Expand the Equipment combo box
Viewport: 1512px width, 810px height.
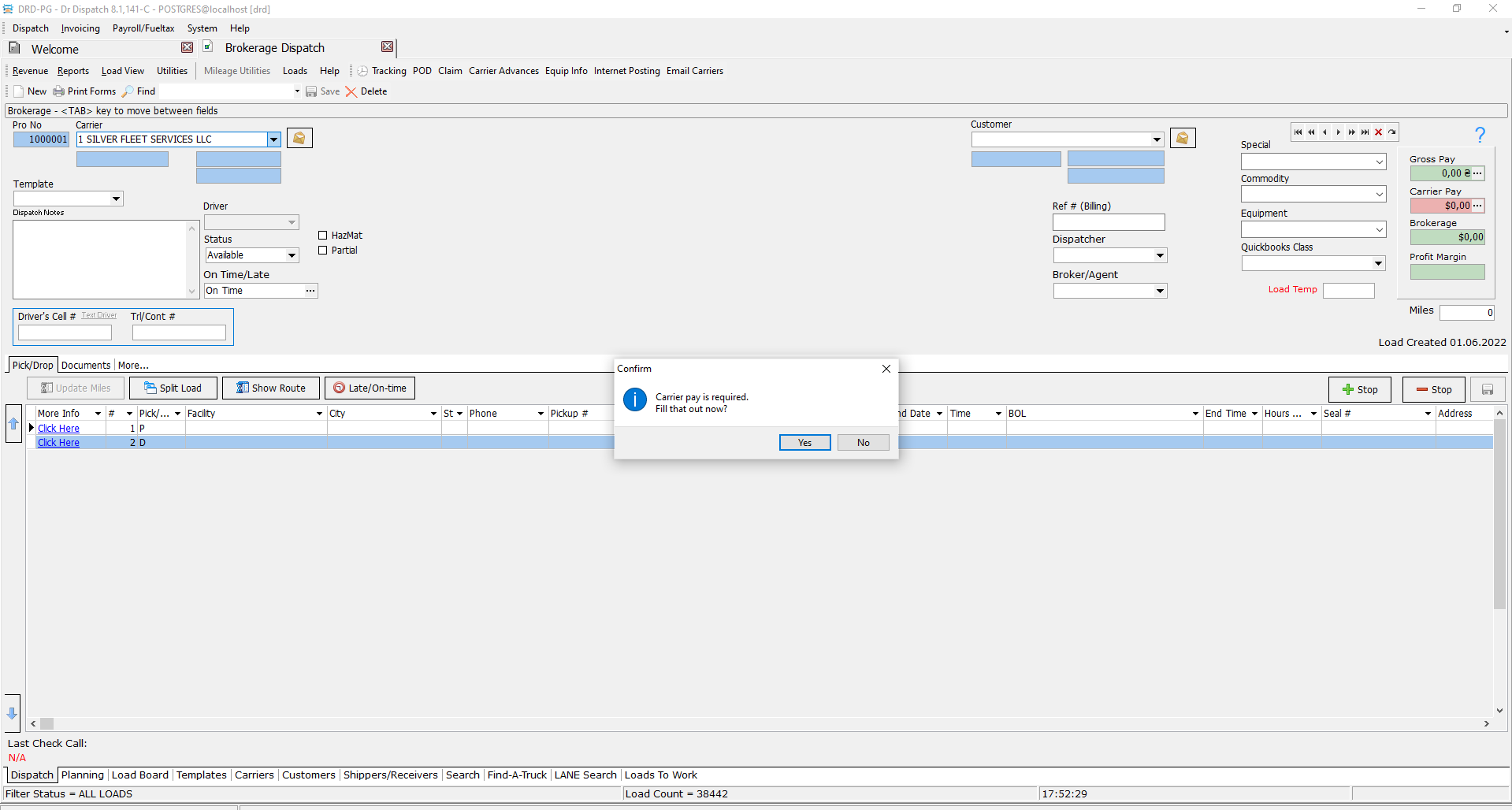click(1379, 229)
